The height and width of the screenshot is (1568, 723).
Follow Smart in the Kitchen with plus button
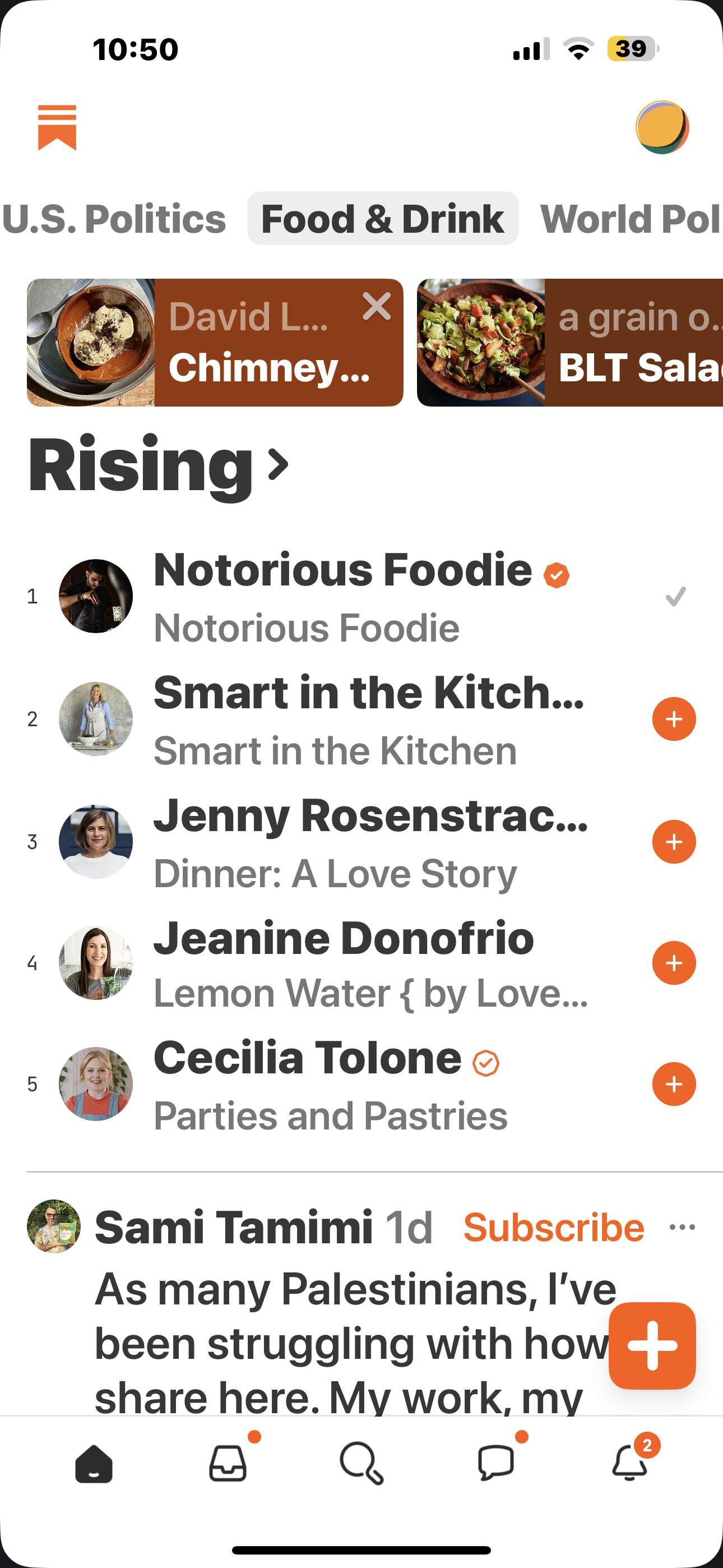(674, 719)
